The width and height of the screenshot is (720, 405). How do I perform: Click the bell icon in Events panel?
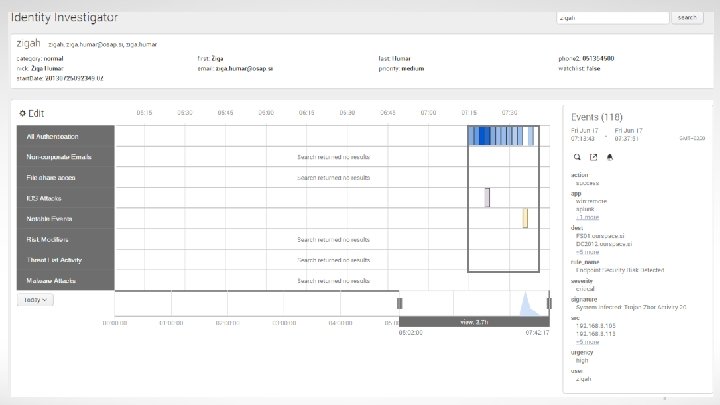pos(610,157)
